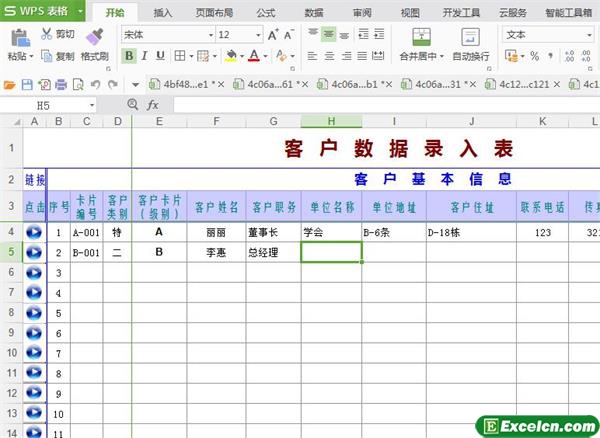The height and width of the screenshot is (438, 600).
Task: Click the undo arrow icon
Action: pos(95,84)
